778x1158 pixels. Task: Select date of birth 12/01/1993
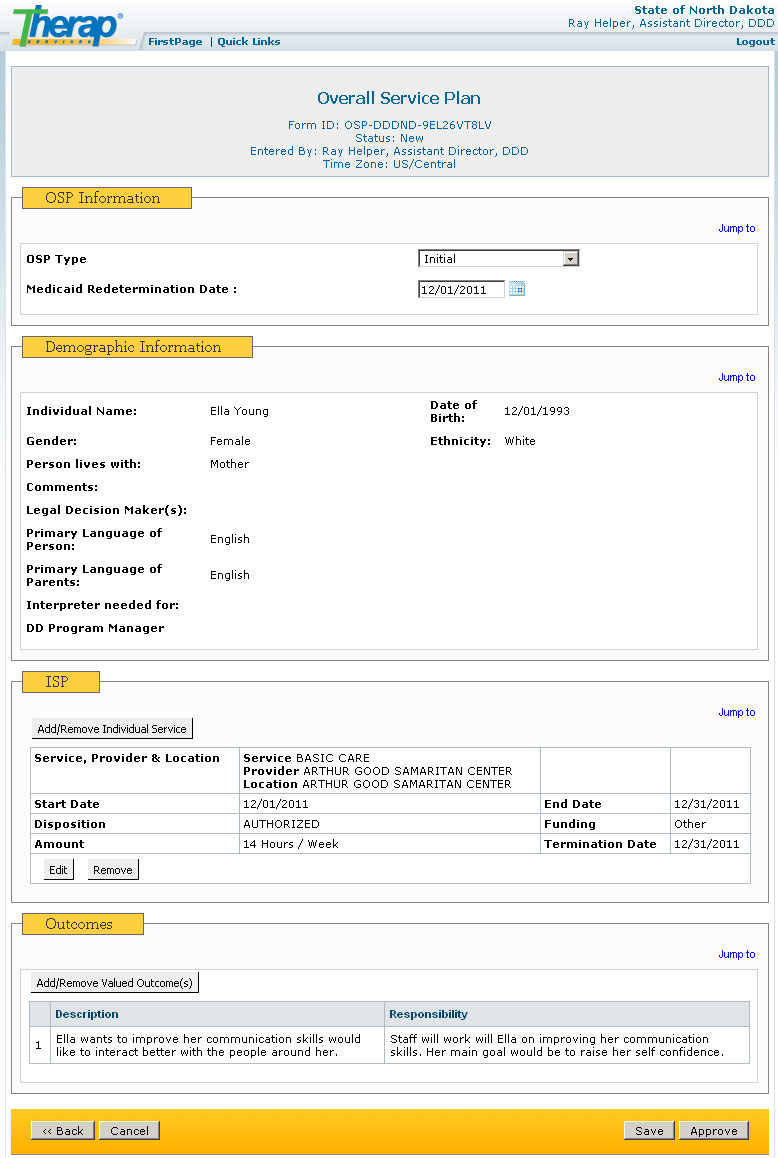537,411
